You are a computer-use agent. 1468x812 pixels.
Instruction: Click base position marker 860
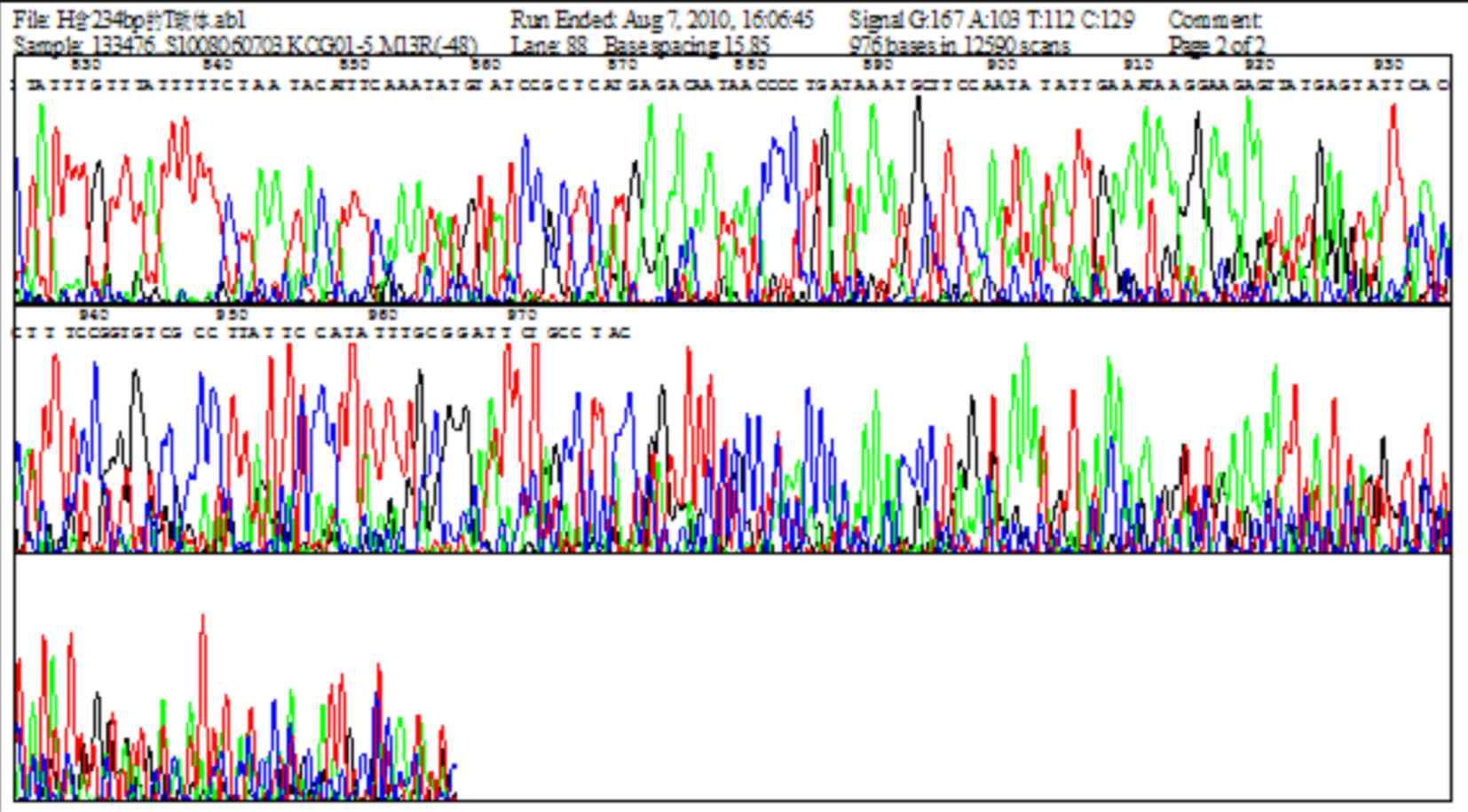click(x=485, y=65)
